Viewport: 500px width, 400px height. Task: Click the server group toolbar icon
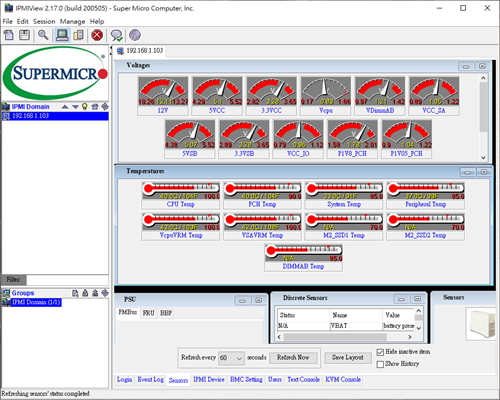coord(79,35)
